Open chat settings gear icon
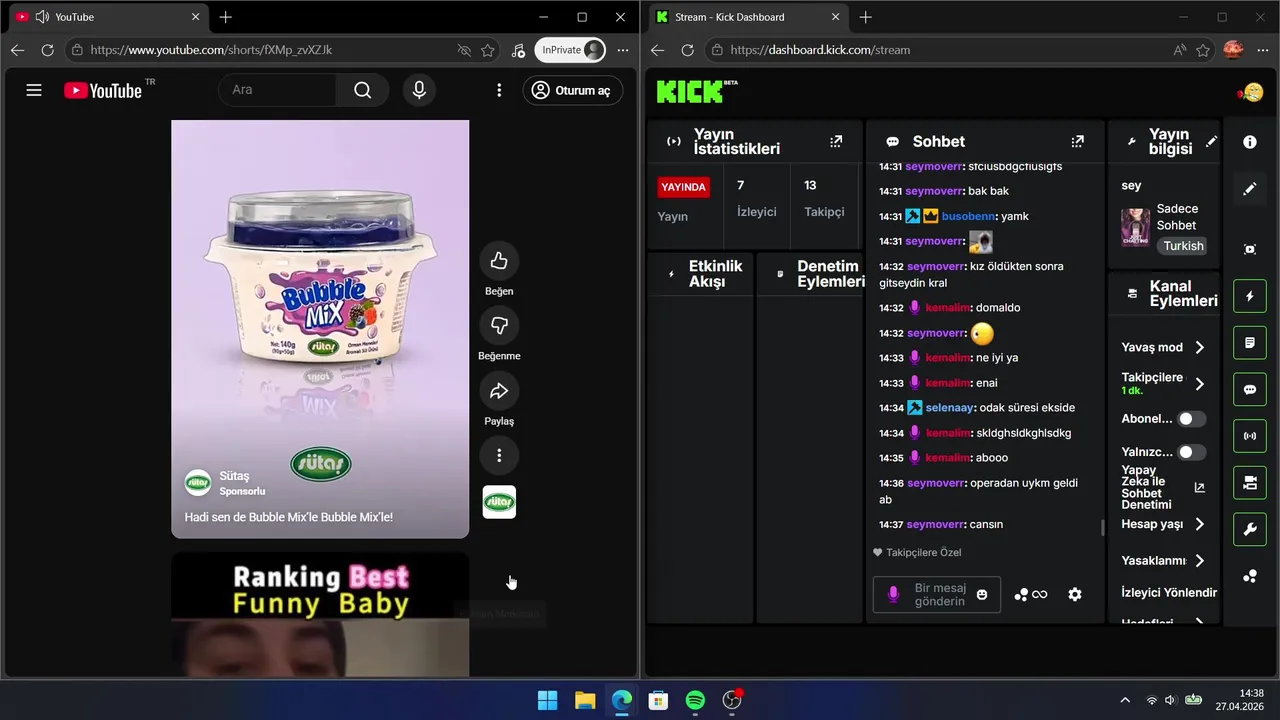This screenshot has width=1280, height=720. point(1075,594)
